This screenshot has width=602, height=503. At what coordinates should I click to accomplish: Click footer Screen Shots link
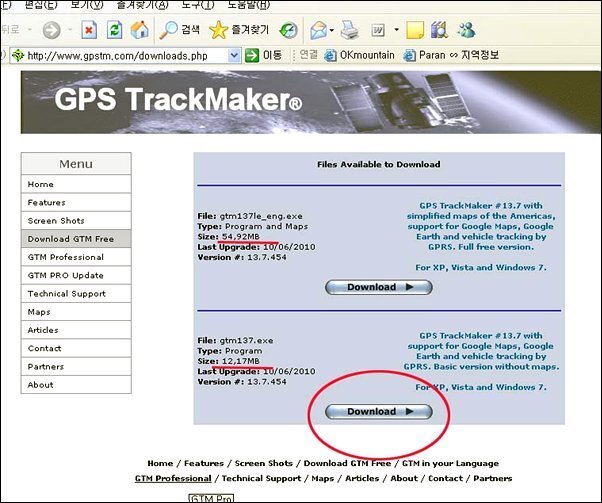point(264,463)
